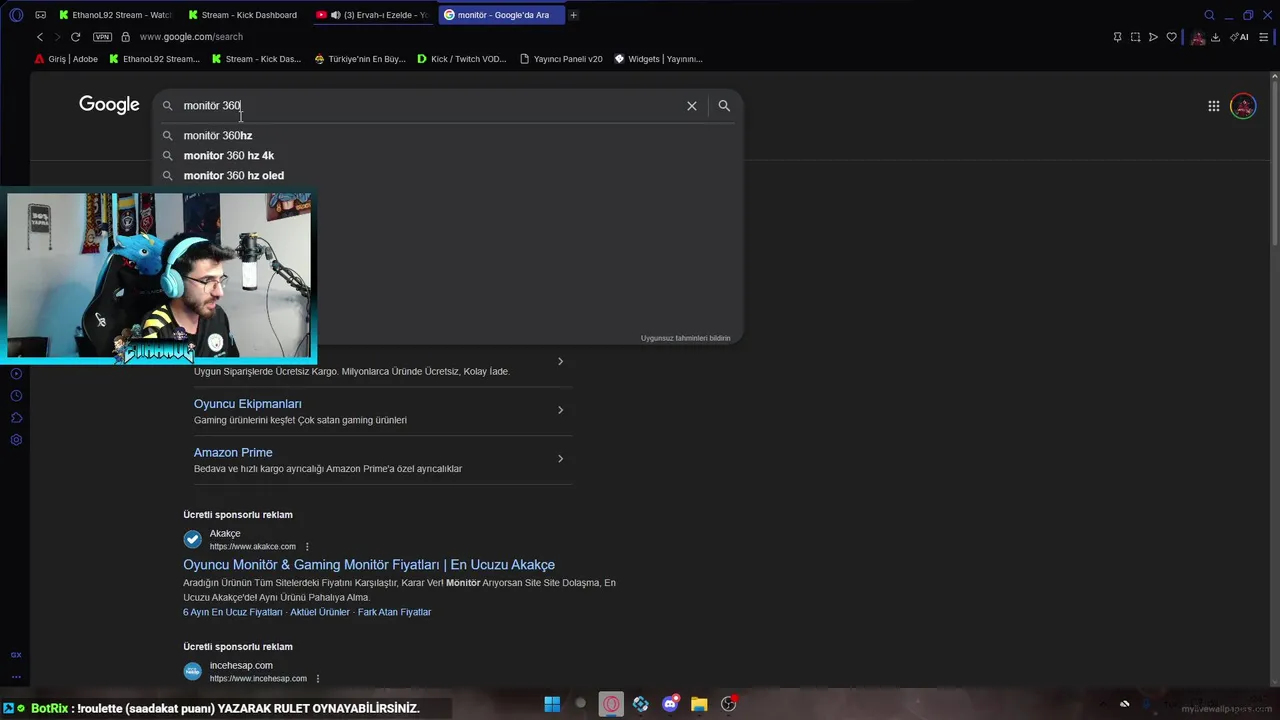The width and height of the screenshot is (1280, 720).
Task: Open the Opera GX main menu icon
Action: pyautogui.click(x=15, y=15)
